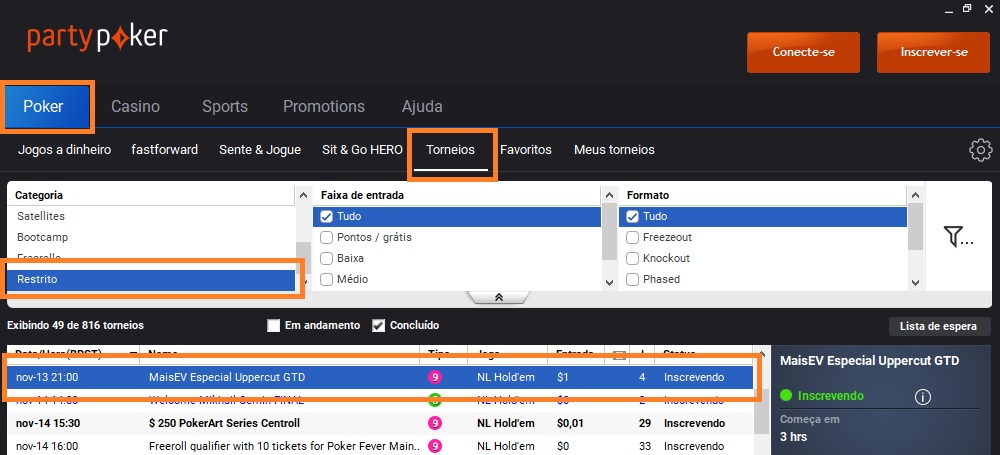1000x455 pixels.
Task: Switch to the Poker main tab
Action: pyautogui.click(x=43, y=107)
